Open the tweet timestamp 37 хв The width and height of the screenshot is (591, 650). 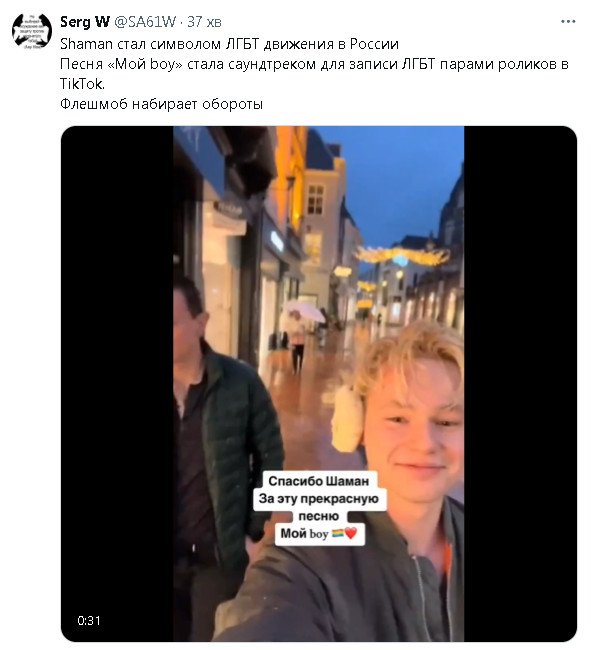coord(204,22)
